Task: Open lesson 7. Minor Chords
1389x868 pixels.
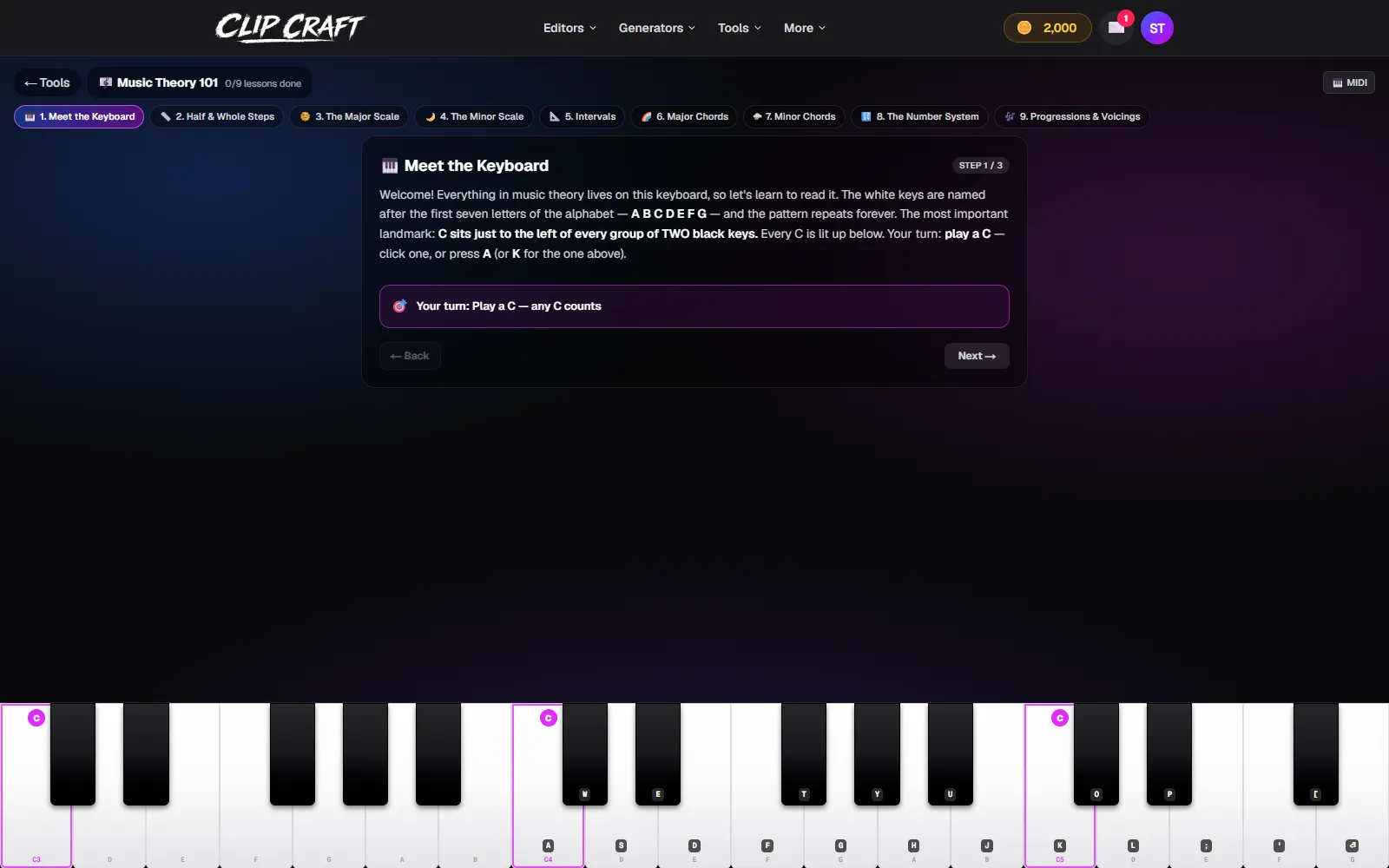Action: coord(794,116)
